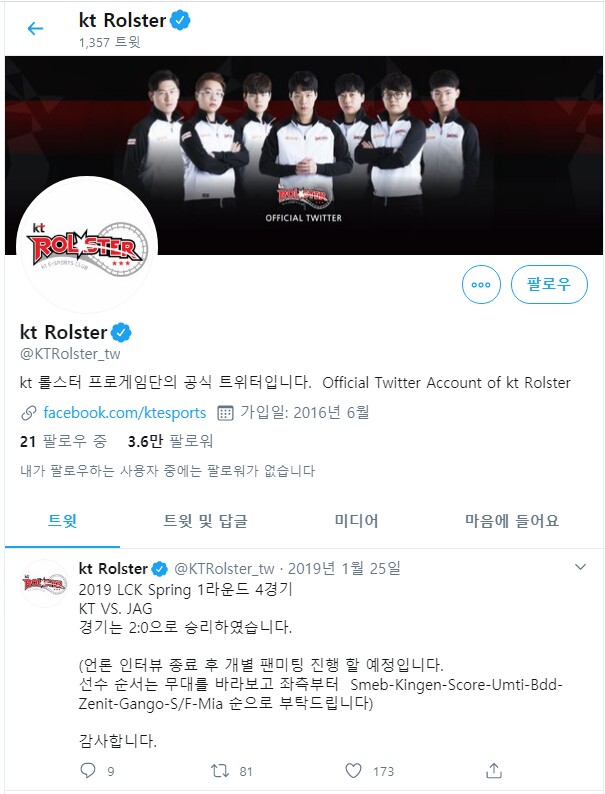Open the kt Rolster profile picture
The height and width of the screenshot is (794, 605).
coord(87,247)
